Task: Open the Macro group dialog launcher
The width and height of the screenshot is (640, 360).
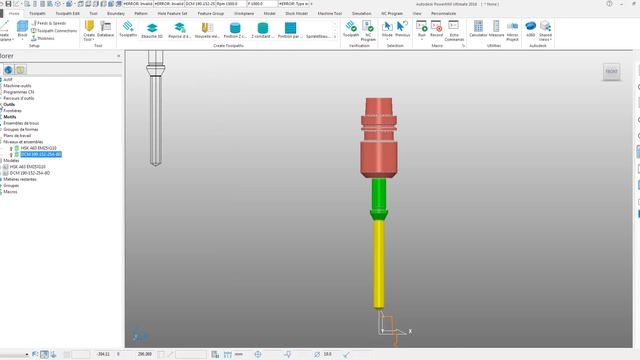Action: click(463, 46)
